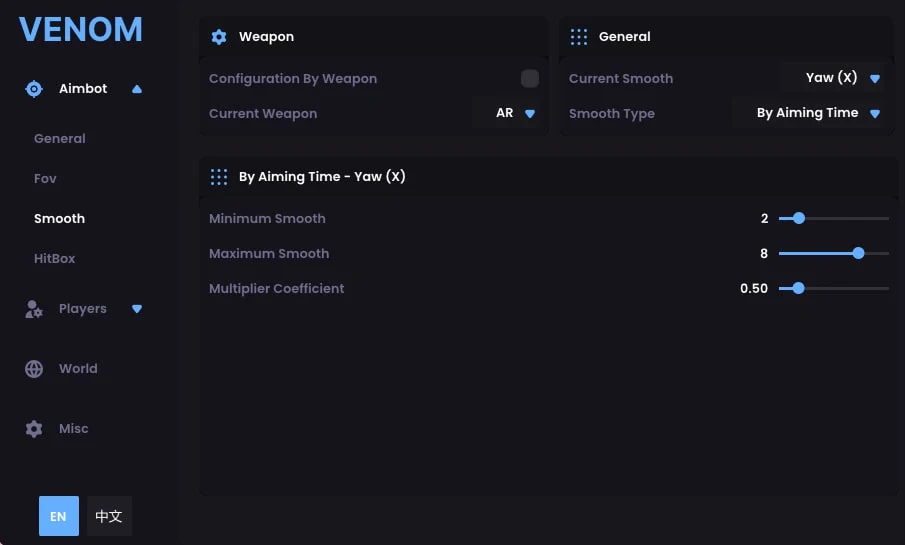
Task: Open the Fov submenu item
Action: coord(45,179)
